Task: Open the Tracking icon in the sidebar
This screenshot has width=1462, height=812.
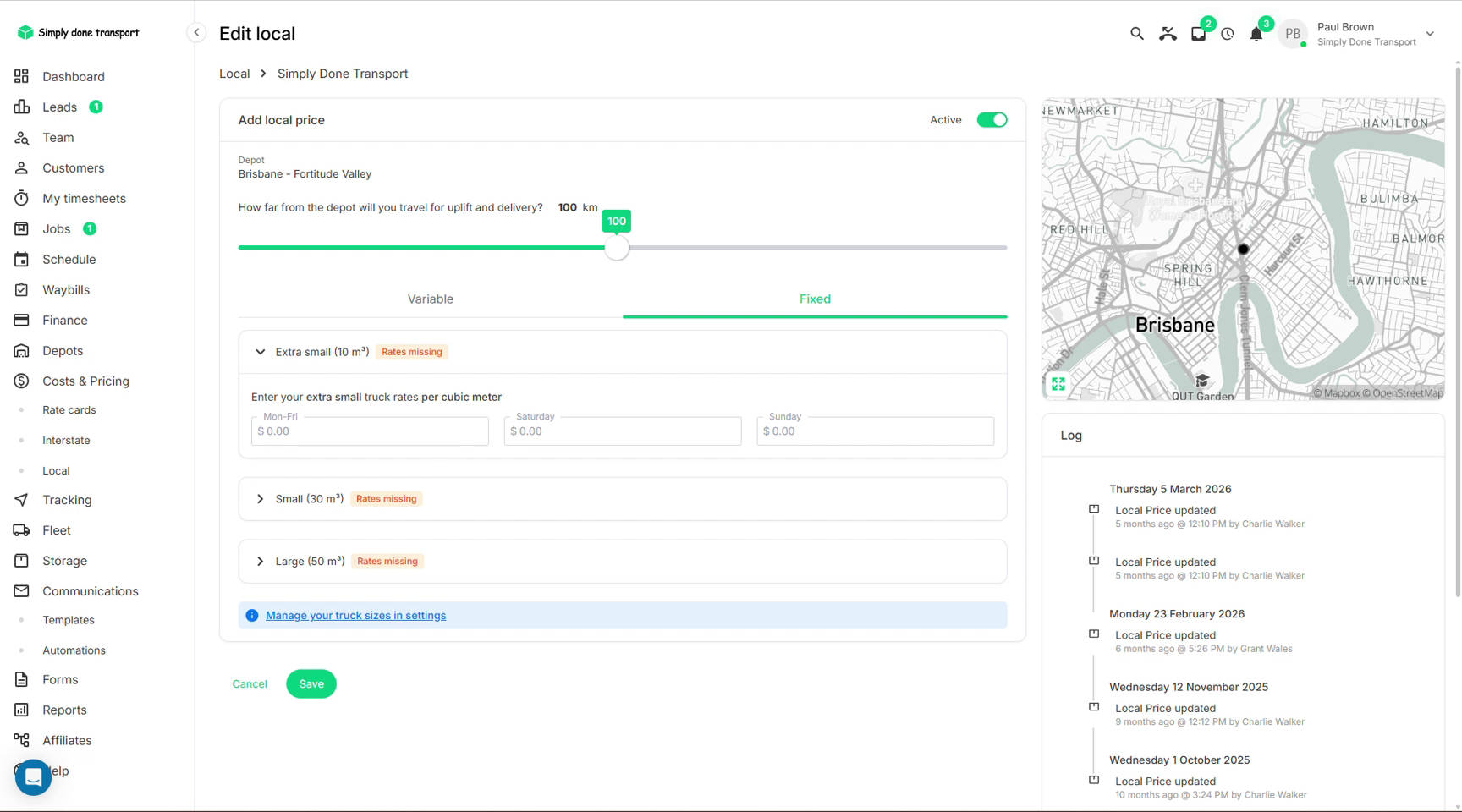Action: 22,500
